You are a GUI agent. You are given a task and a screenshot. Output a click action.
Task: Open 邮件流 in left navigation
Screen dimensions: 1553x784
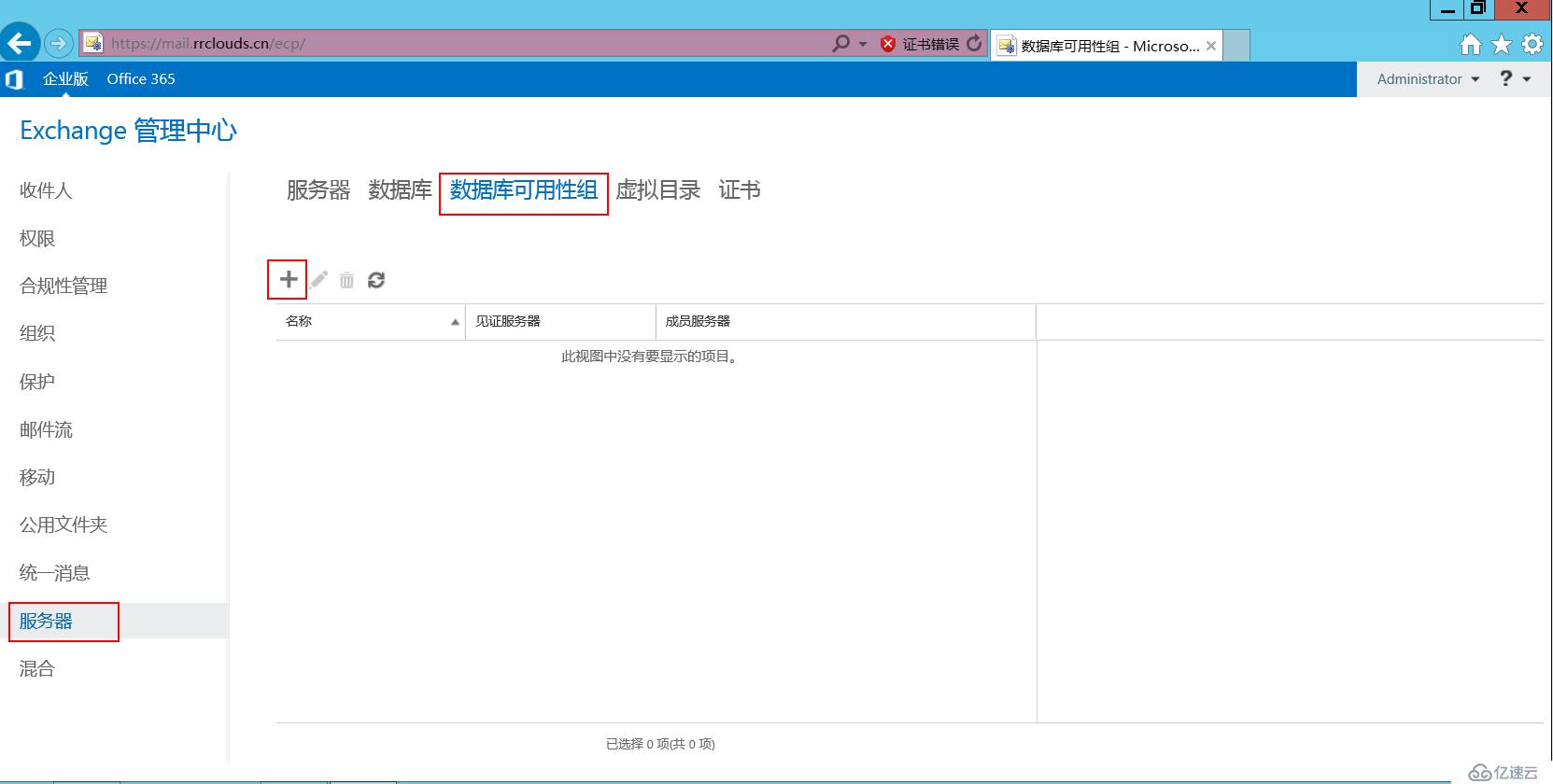pos(46,430)
